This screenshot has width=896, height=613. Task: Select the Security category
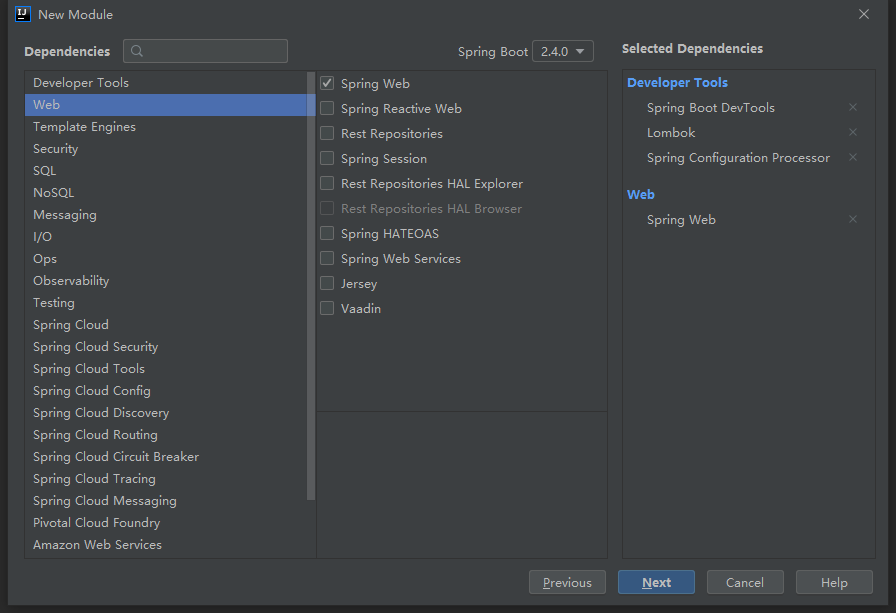point(55,148)
